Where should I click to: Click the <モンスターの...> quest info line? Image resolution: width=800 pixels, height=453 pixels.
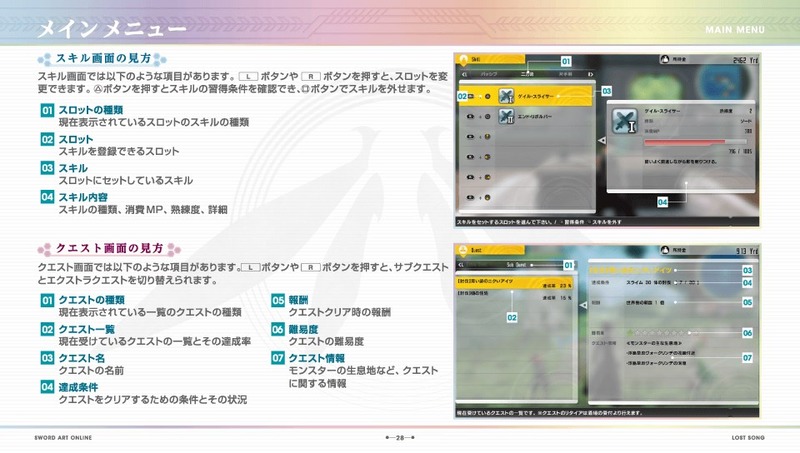pos(654,343)
